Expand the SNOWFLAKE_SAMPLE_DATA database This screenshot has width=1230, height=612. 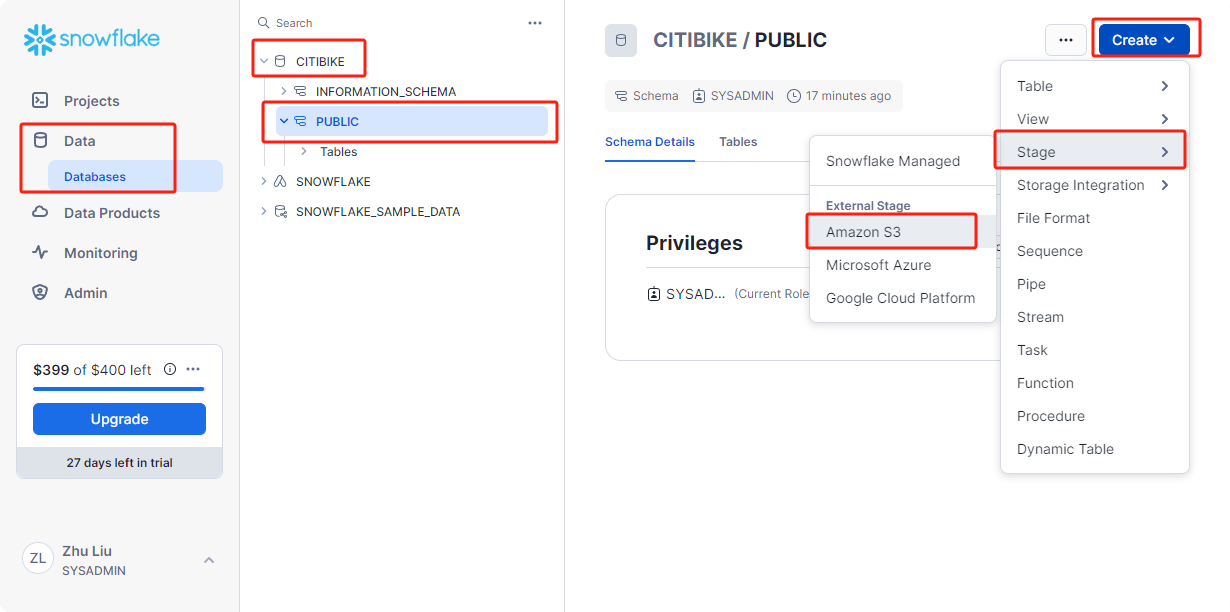(264, 212)
